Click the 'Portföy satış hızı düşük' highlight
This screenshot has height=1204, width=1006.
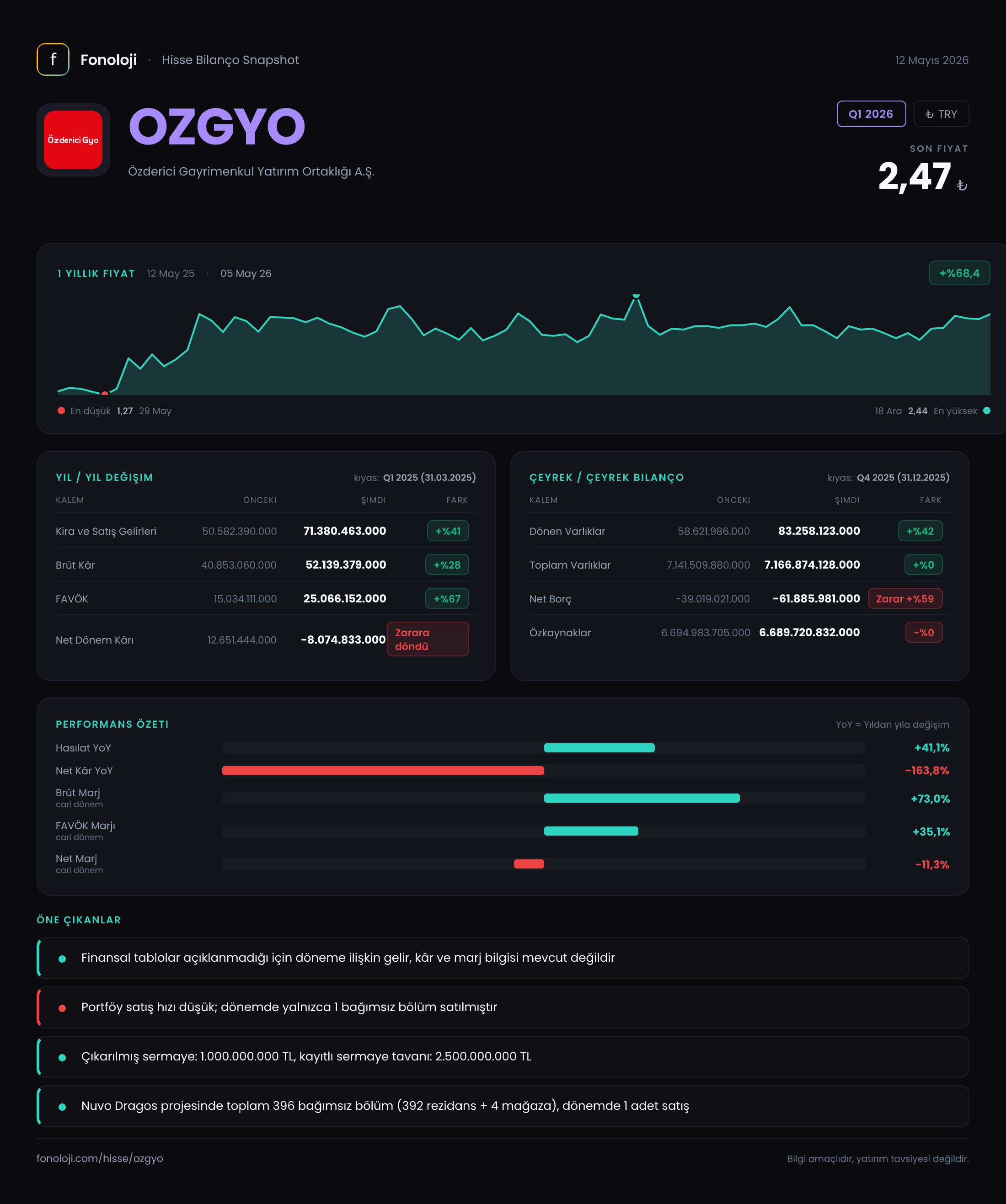pos(503,1007)
